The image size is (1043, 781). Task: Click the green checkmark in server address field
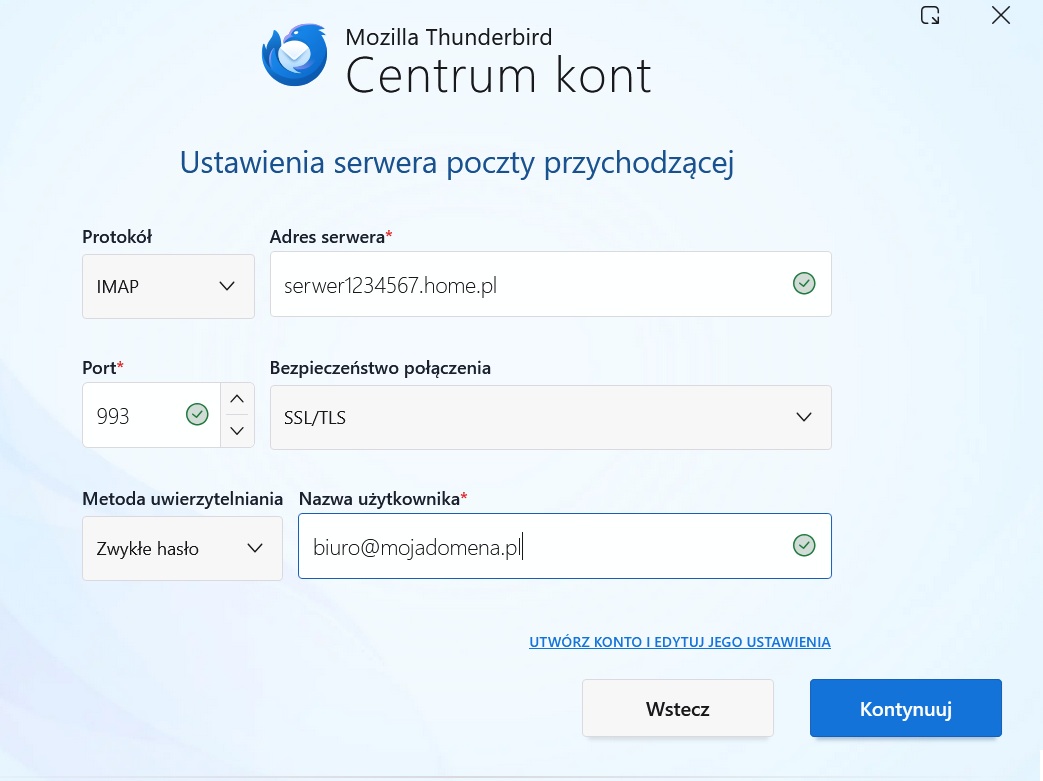tap(804, 283)
